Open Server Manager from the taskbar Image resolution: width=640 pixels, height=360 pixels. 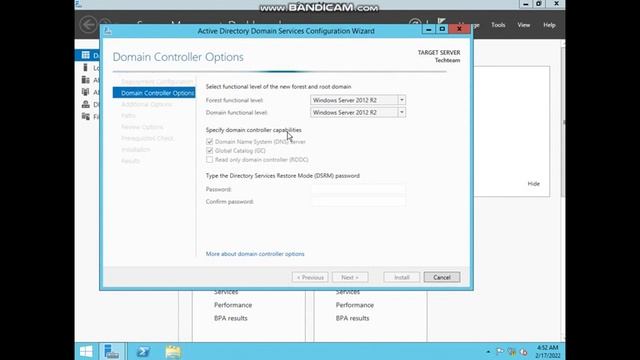tap(111, 351)
